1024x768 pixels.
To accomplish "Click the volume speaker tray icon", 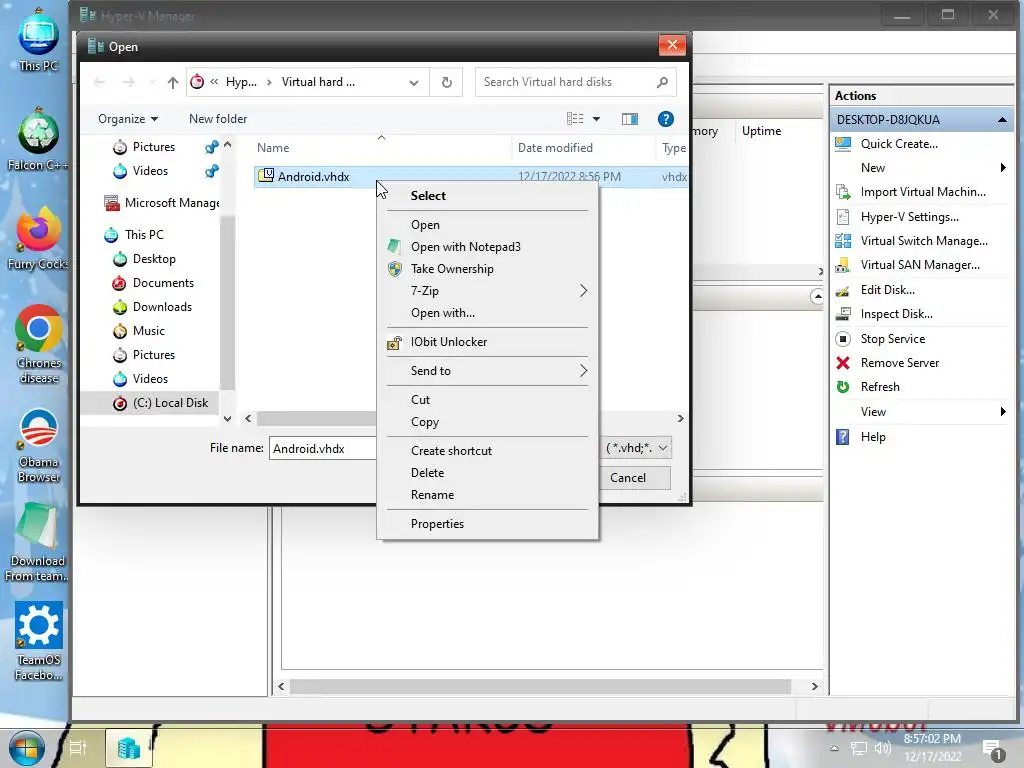I will click(882, 748).
